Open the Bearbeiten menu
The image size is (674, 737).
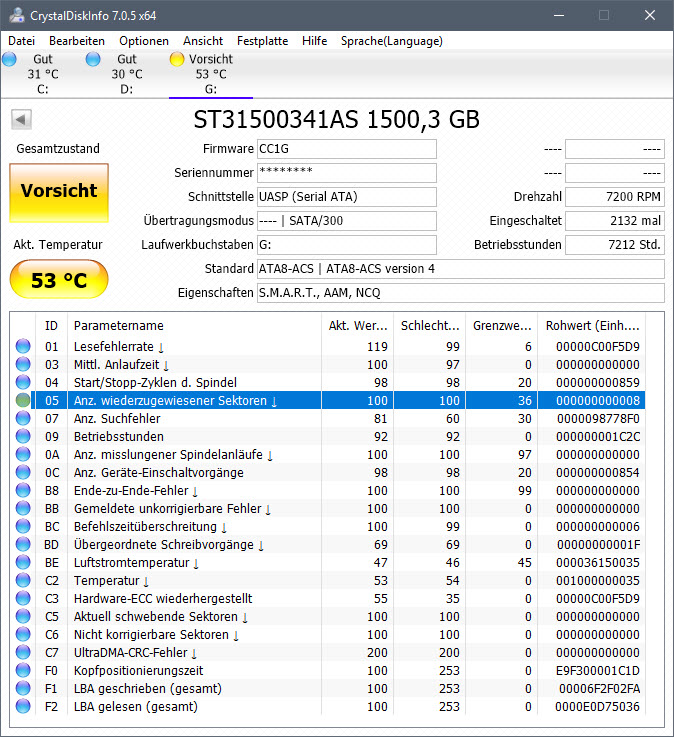pos(77,41)
